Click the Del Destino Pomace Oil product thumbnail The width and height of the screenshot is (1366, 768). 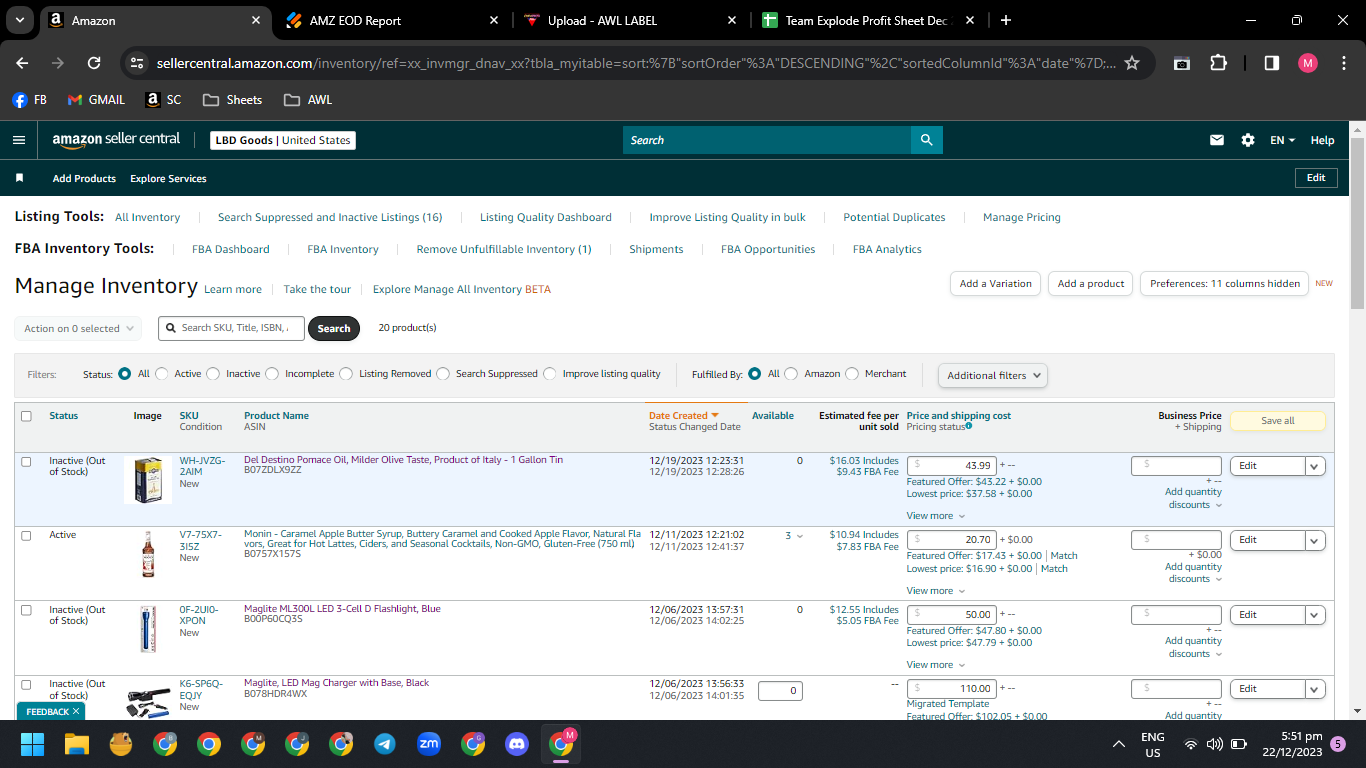[x=148, y=481]
